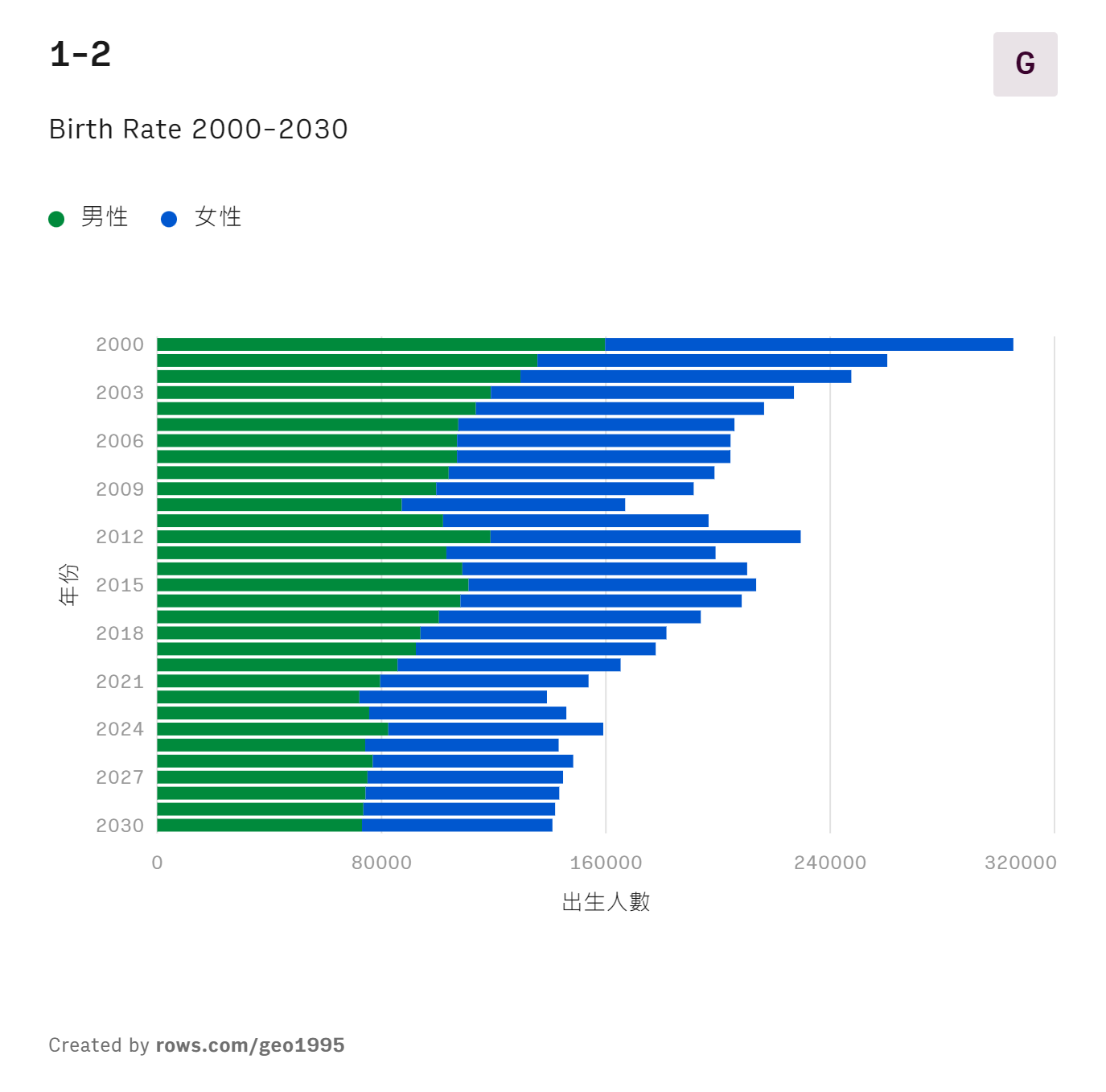
Task: Click the 出生人數 x-axis title
Action: 606,902
